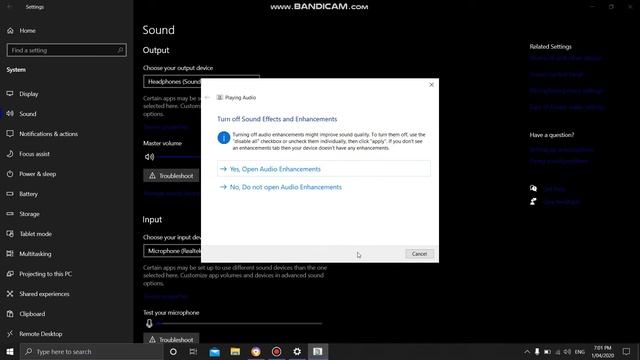Open Cortana from the taskbar
Screen dimensions: 640x360
173,351
